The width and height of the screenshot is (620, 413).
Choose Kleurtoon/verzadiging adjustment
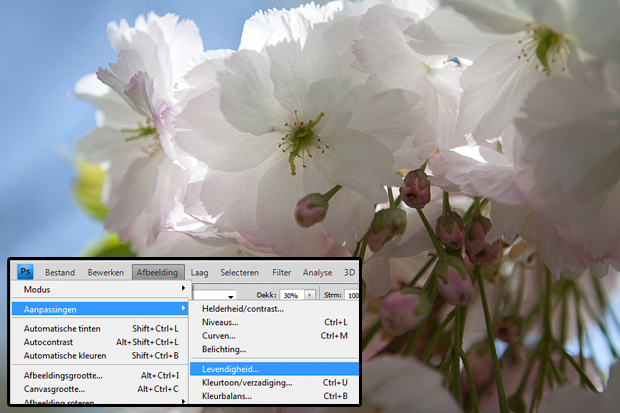274,383
